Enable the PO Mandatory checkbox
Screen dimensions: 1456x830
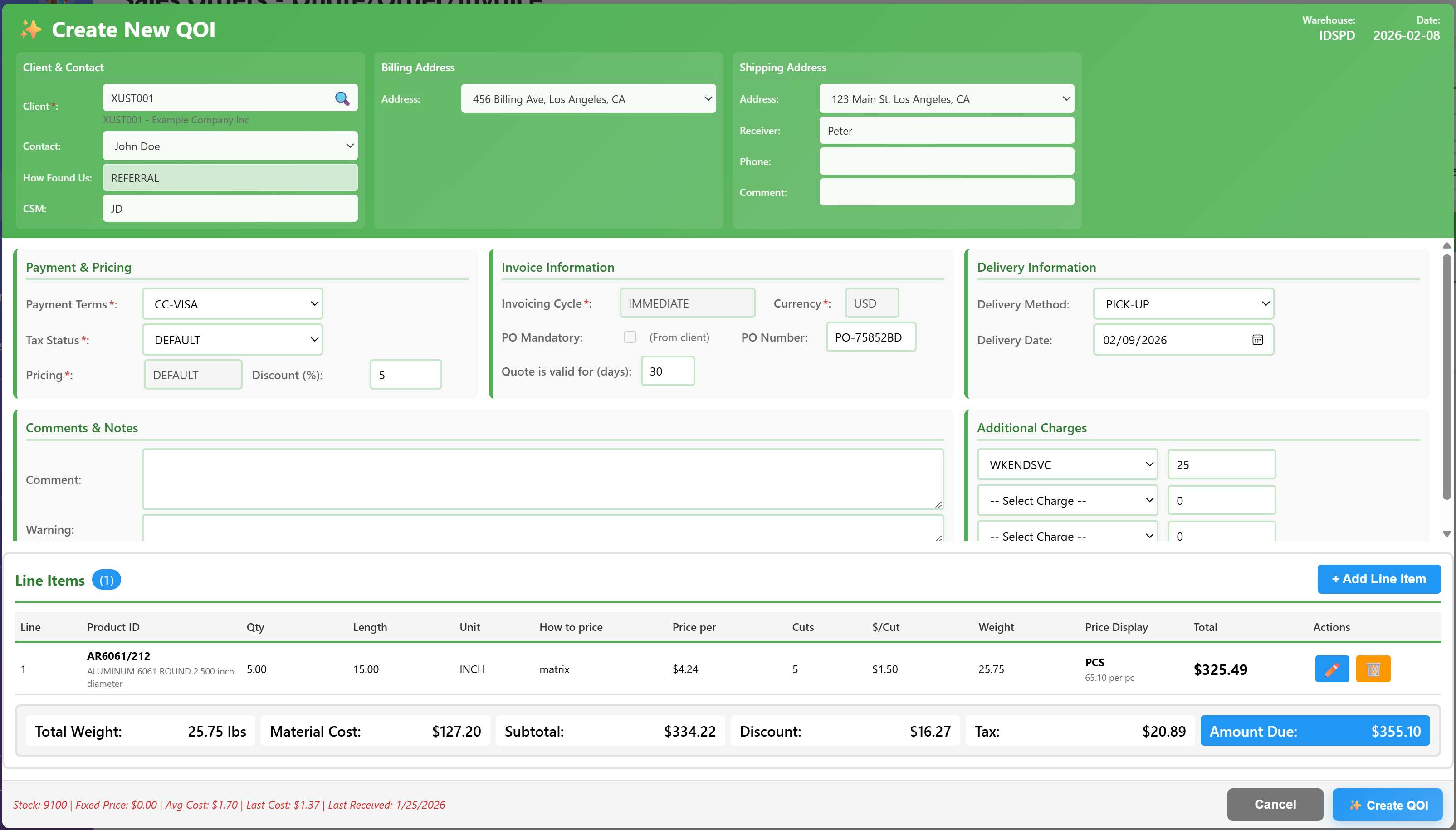click(x=630, y=337)
